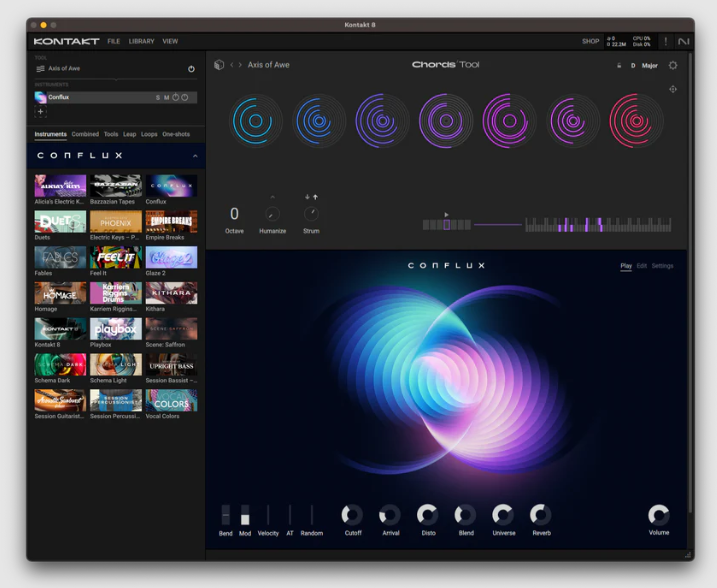Toggle the first power icon on the Conflux row
The width and height of the screenshot is (717, 588).
(x=176, y=97)
